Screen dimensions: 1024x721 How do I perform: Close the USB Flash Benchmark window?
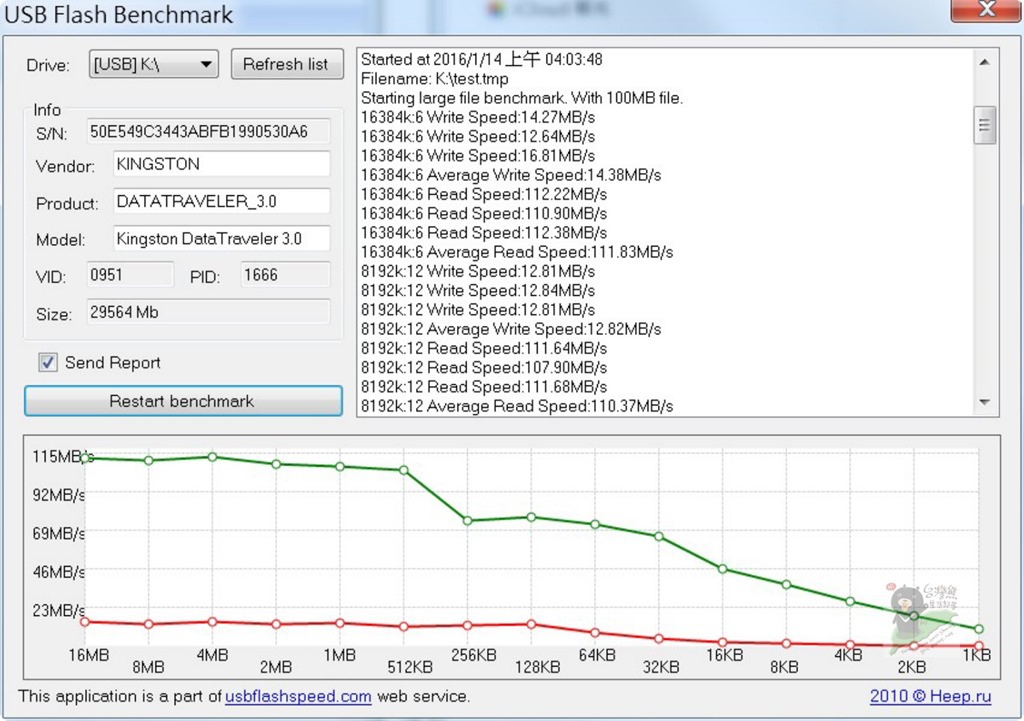986,10
